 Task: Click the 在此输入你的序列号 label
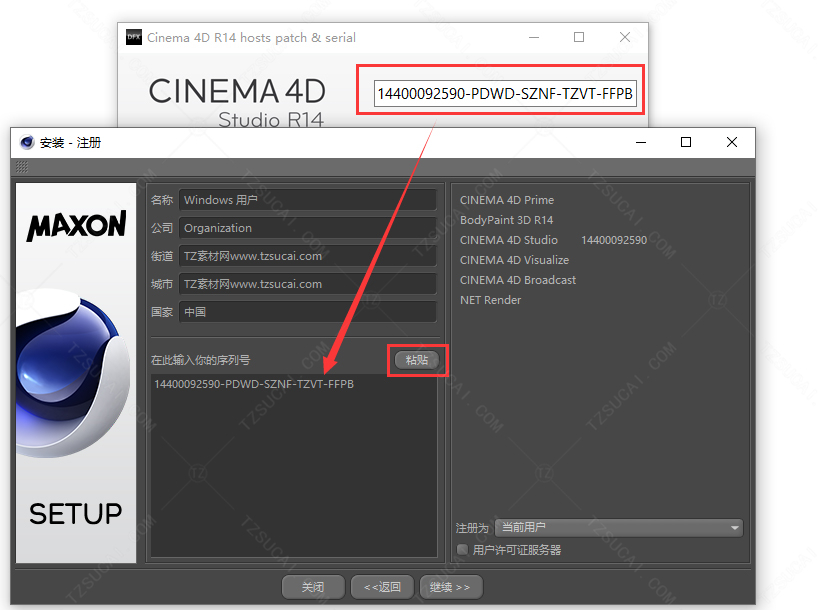point(200,360)
